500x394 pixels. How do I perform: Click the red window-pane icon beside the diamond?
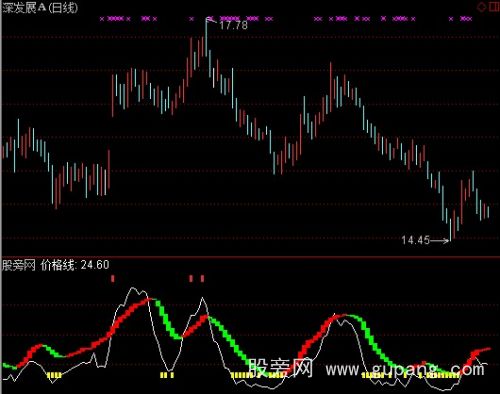[494, 7]
